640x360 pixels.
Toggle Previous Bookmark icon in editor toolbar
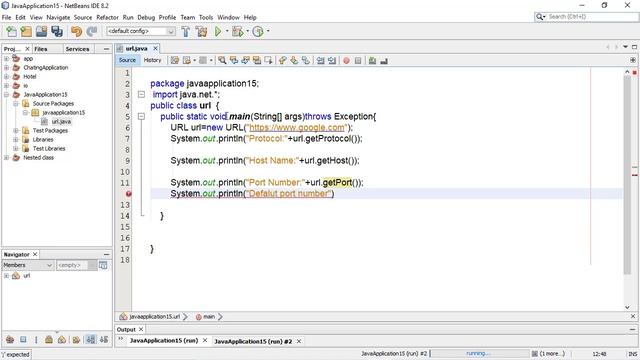282,60
